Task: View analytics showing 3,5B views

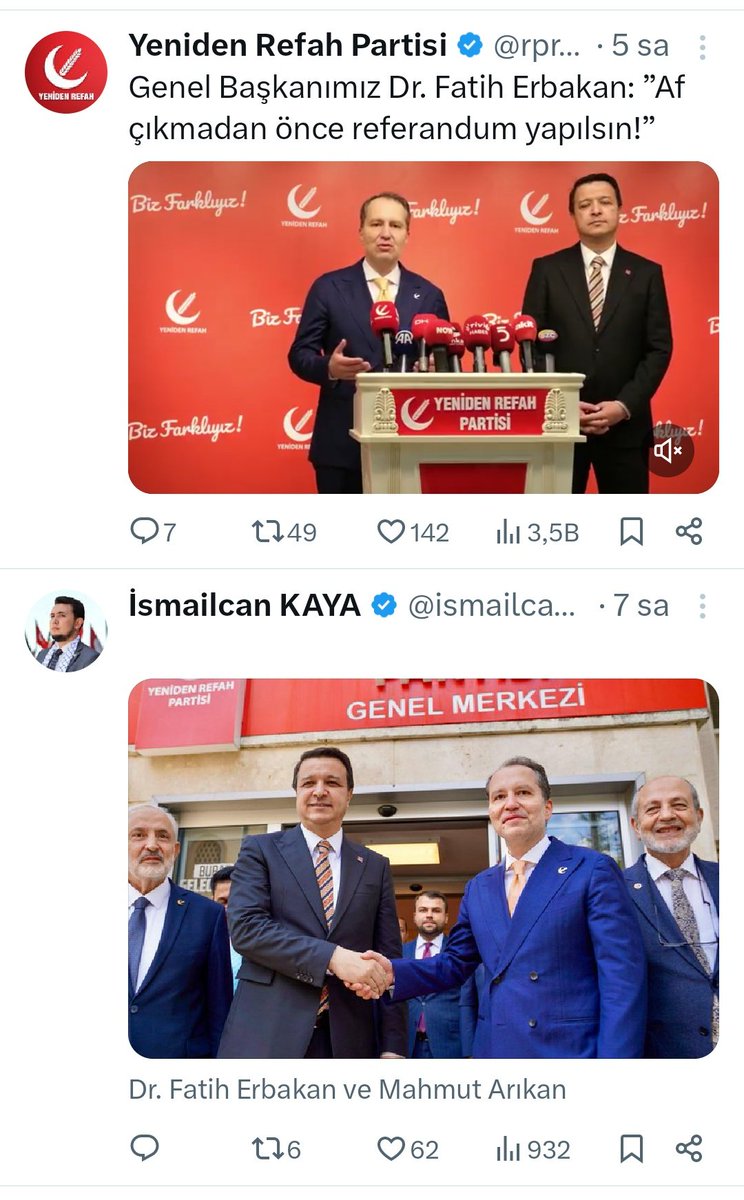Action: (537, 532)
